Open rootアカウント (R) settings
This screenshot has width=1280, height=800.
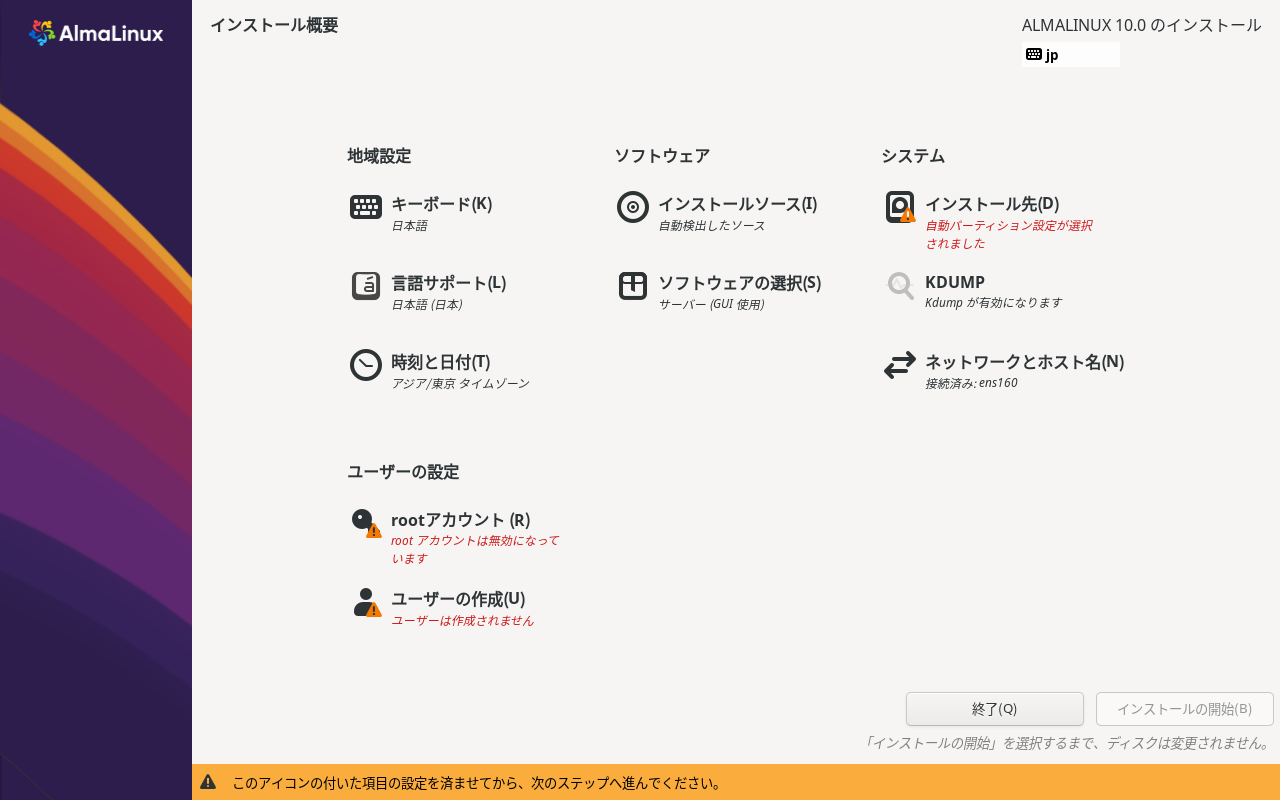click(461, 520)
